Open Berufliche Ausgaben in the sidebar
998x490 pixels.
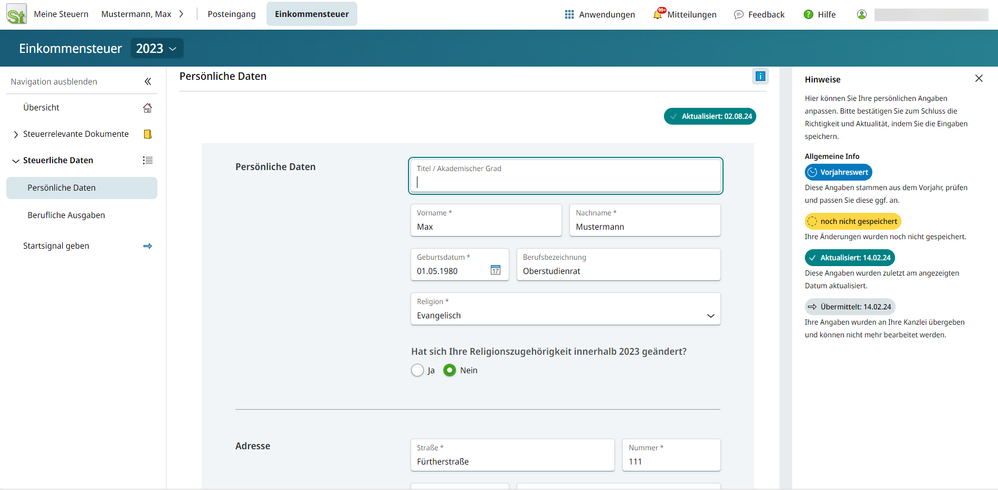coord(66,215)
